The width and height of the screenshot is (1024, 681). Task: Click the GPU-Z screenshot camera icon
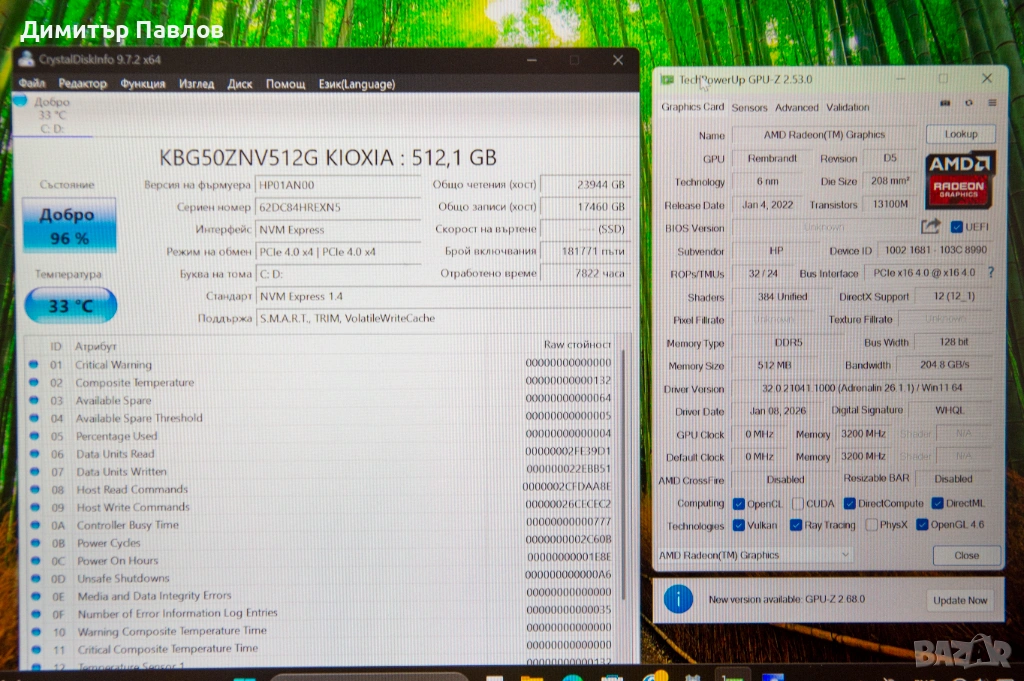tap(945, 103)
